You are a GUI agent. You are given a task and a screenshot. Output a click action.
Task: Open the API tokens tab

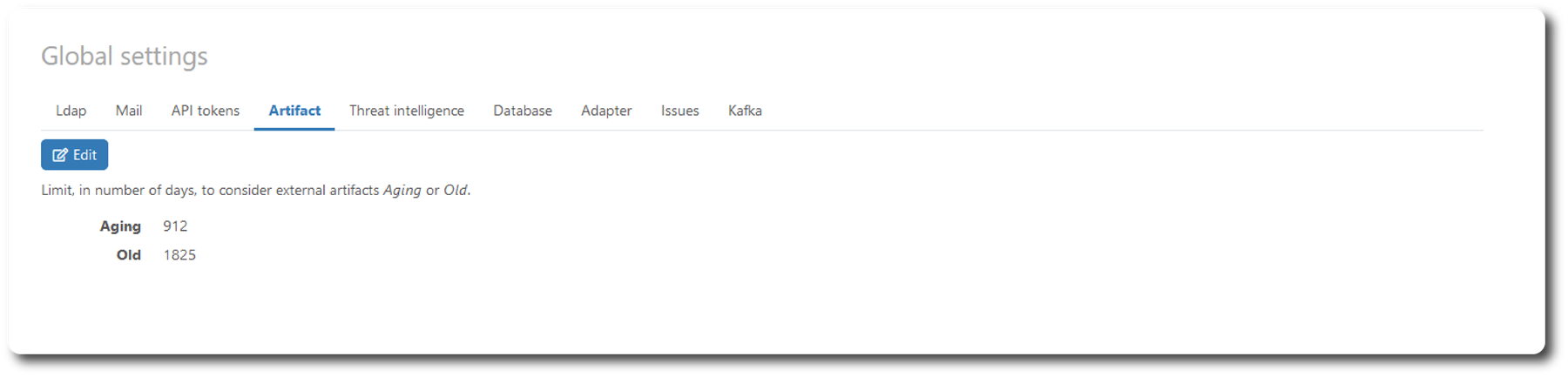click(206, 111)
